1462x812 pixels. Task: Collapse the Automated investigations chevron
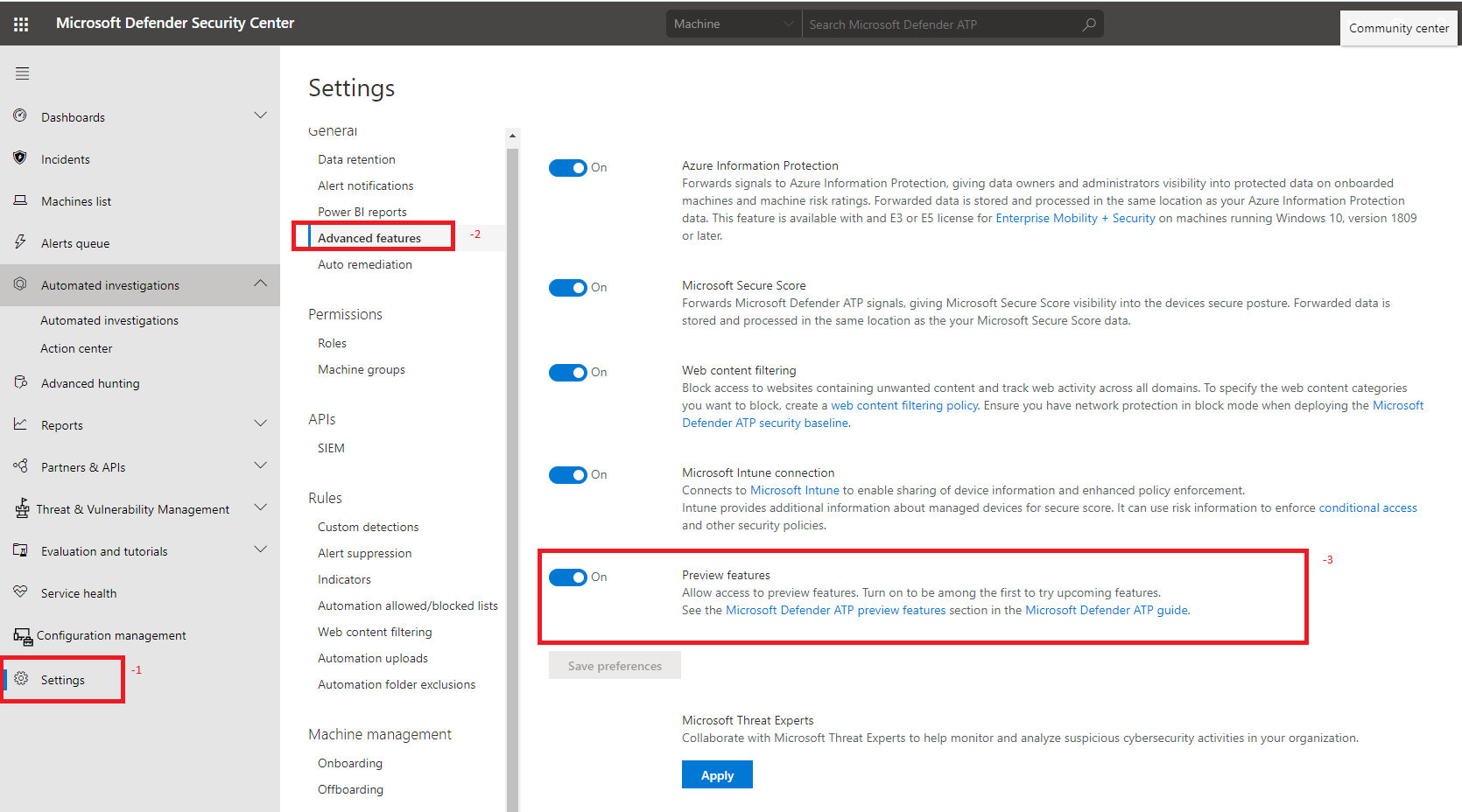pyautogui.click(x=260, y=283)
